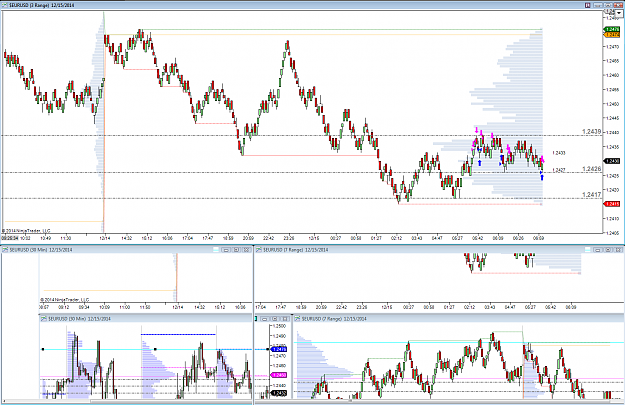
Task: Click the cyan indicator box in the 30 Min 12/15/2014 title bar
Action: (216, 250)
